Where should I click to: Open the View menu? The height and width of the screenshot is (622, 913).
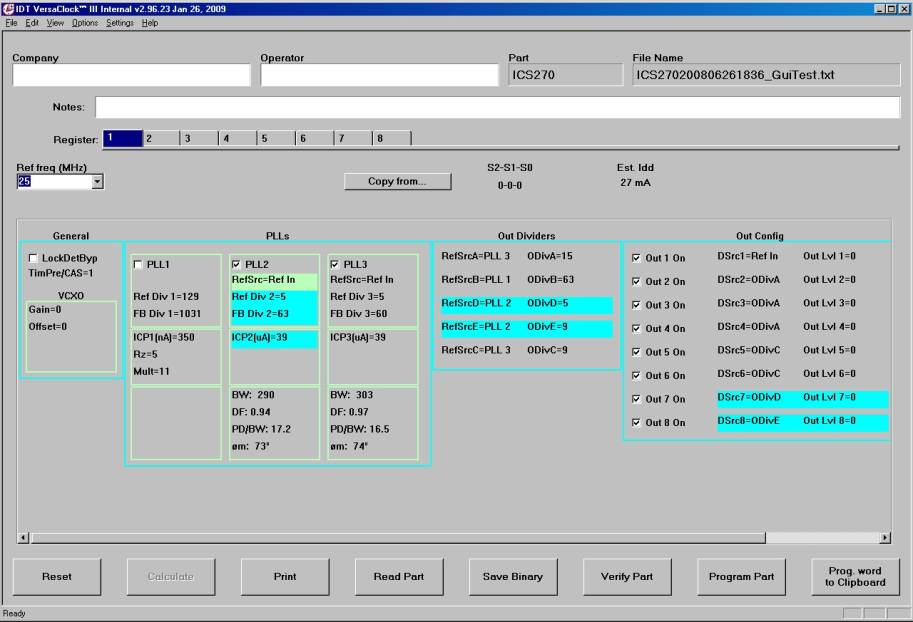(x=55, y=23)
